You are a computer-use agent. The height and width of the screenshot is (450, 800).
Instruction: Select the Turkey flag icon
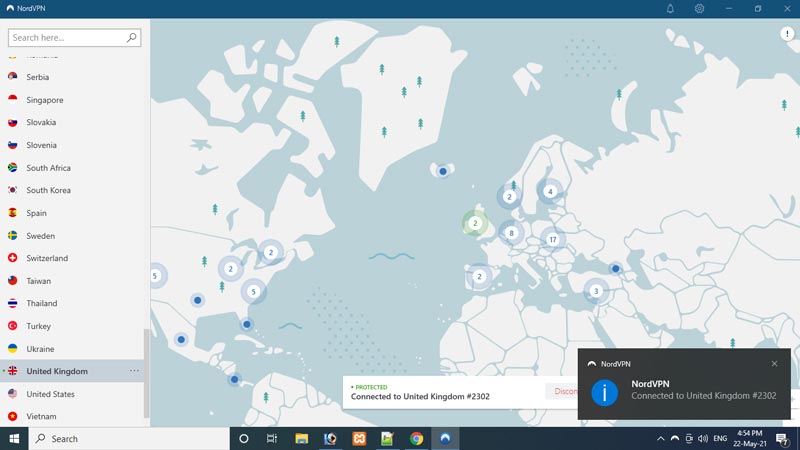[13, 326]
